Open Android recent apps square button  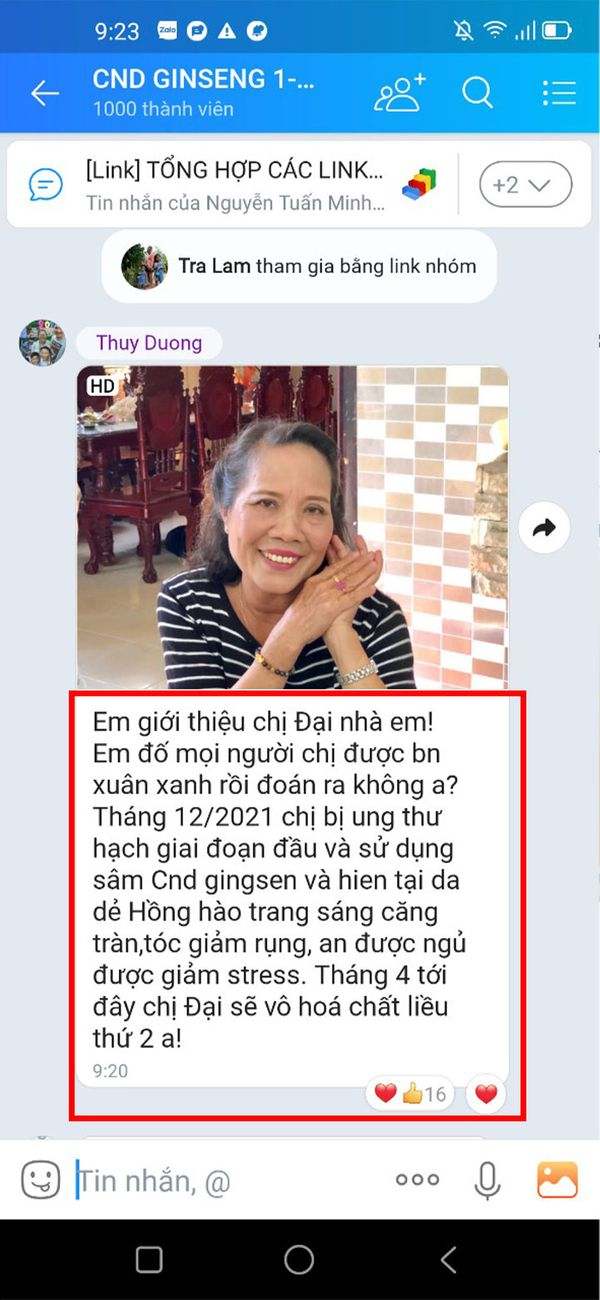tap(148, 1260)
